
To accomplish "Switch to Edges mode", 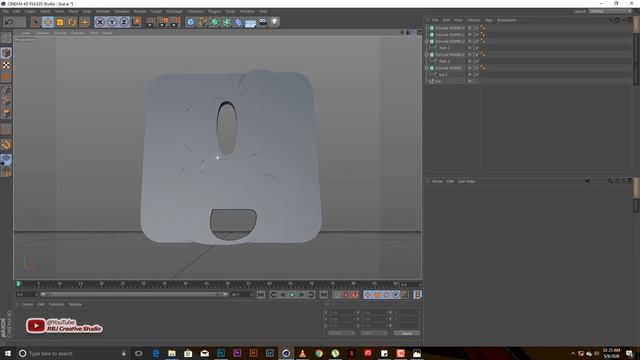I will coord(6,101).
